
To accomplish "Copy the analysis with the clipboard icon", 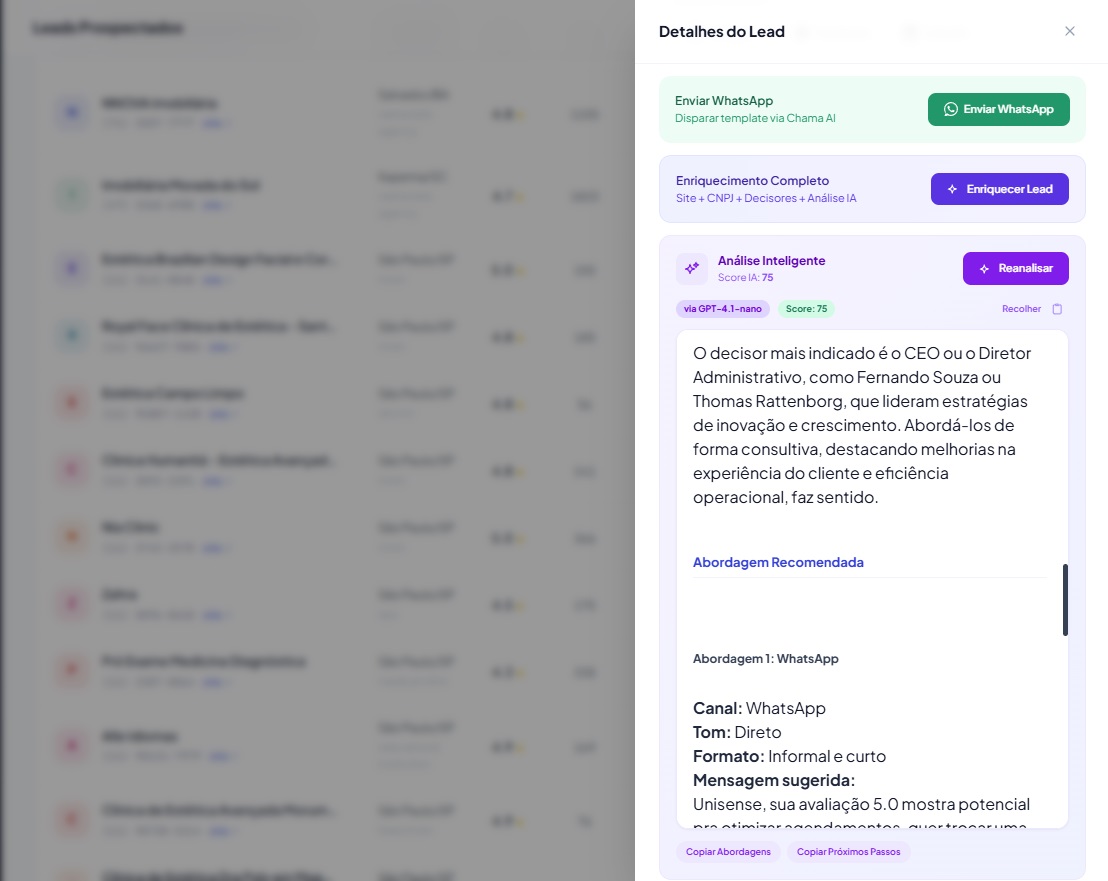I will pyautogui.click(x=1057, y=309).
